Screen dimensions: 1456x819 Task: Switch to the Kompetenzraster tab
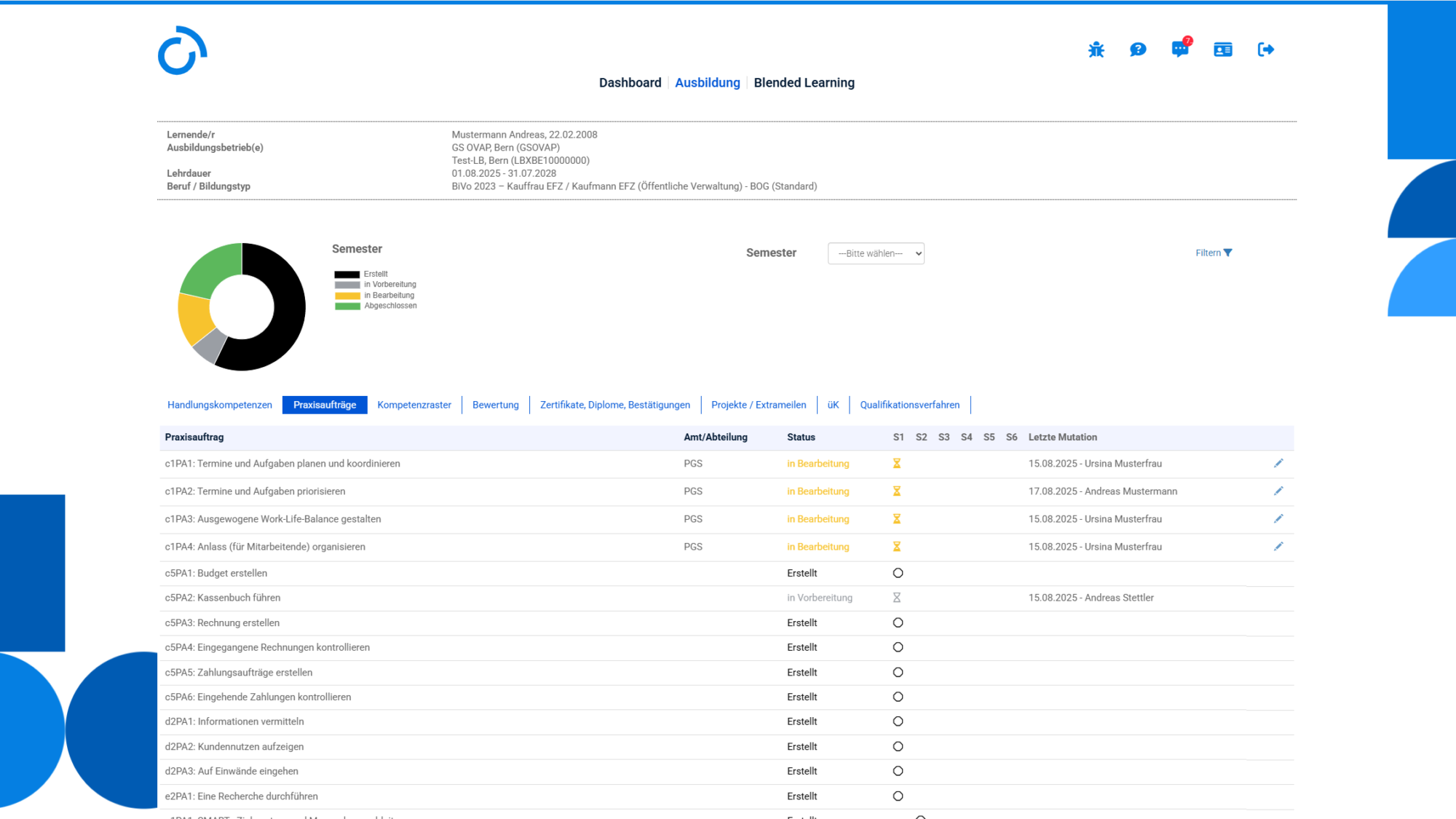point(414,405)
